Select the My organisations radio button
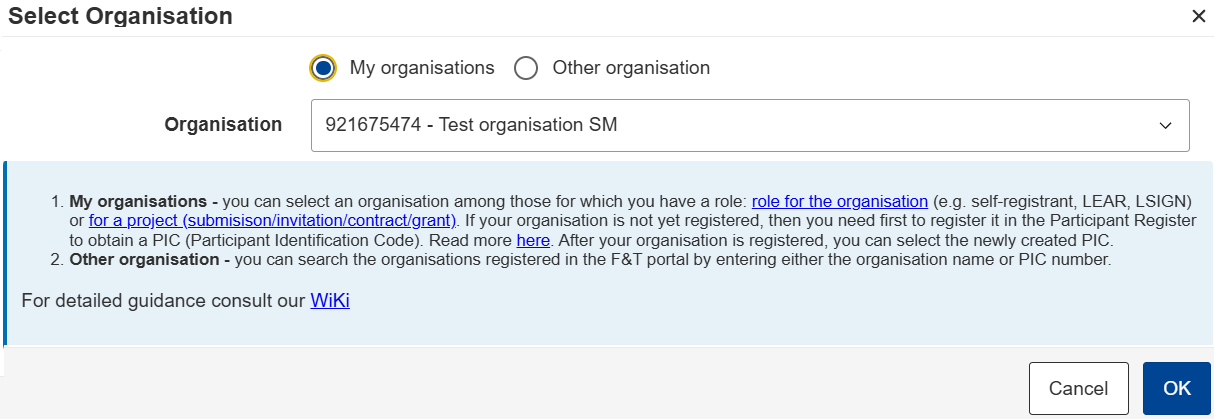1214x419 pixels. (323, 68)
